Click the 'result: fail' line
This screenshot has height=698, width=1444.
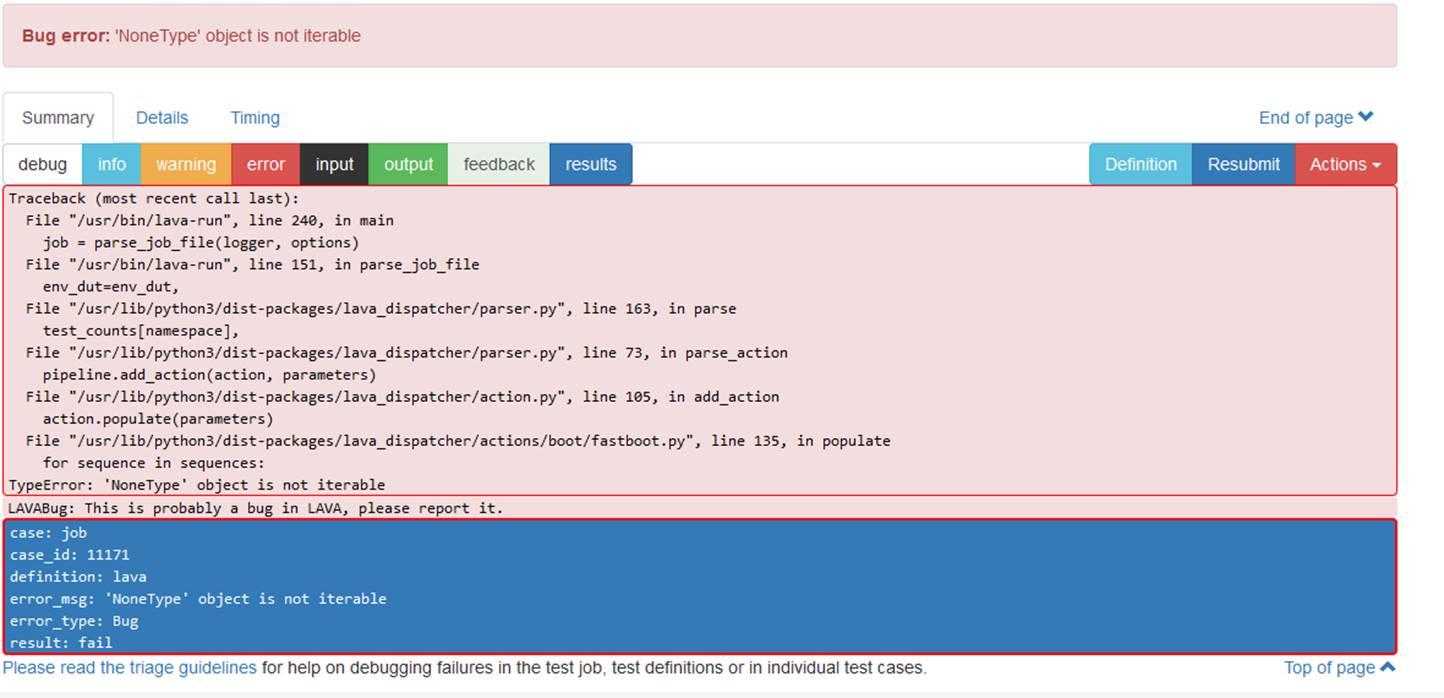click(61, 643)
